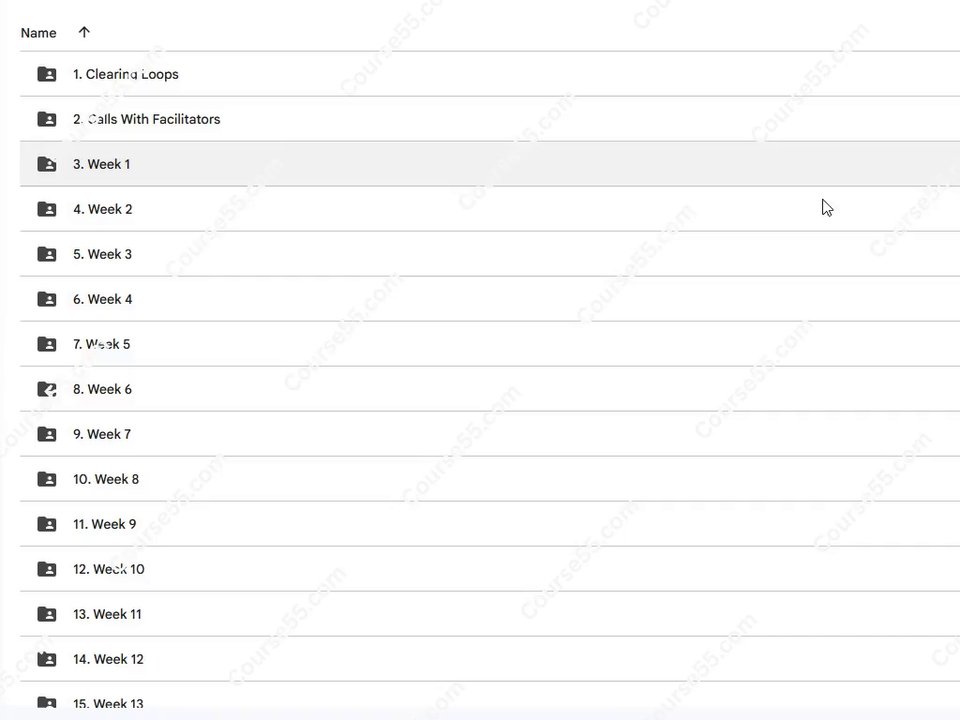960x720 pixels.
Task: Select the 12. Week 10 folder row
Action: pyautogui.click(x=490, y=569)
